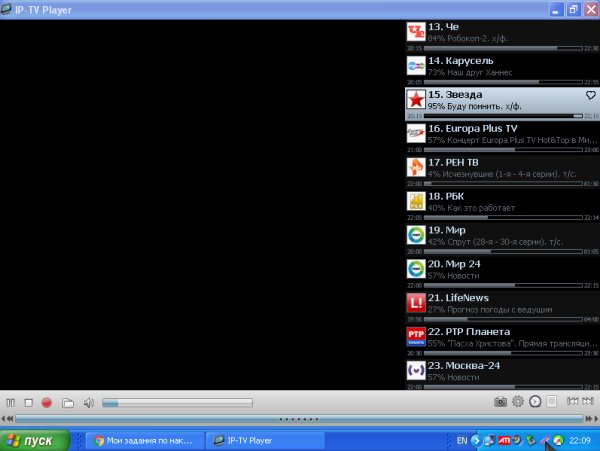Switch to the next channel button
This screenshot has width=600, height=451.
[588, 401]
